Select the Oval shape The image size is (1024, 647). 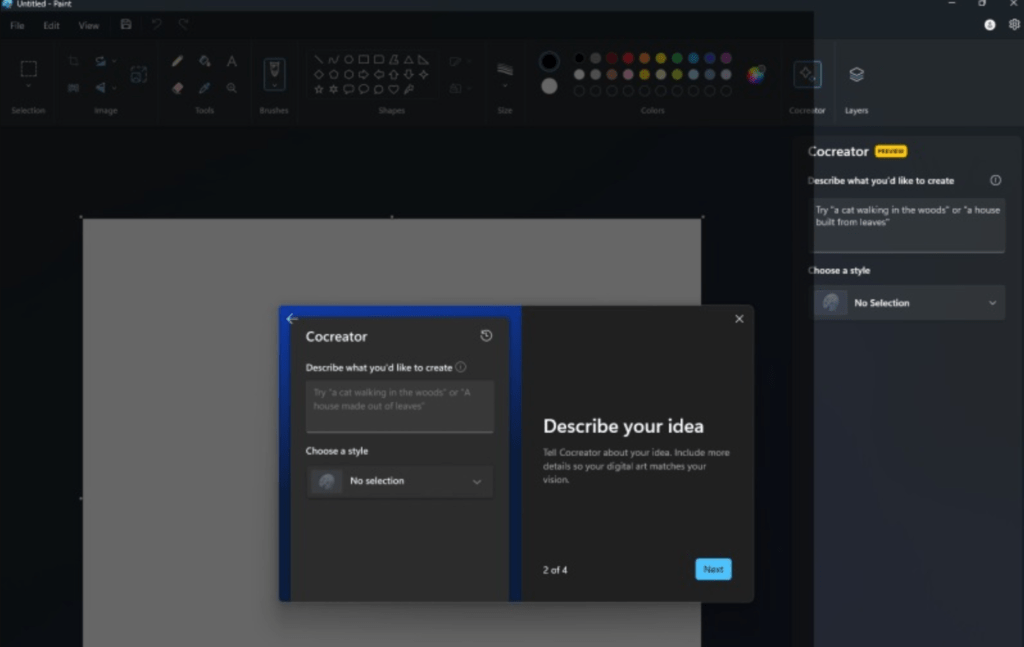[x=349, y=59]
